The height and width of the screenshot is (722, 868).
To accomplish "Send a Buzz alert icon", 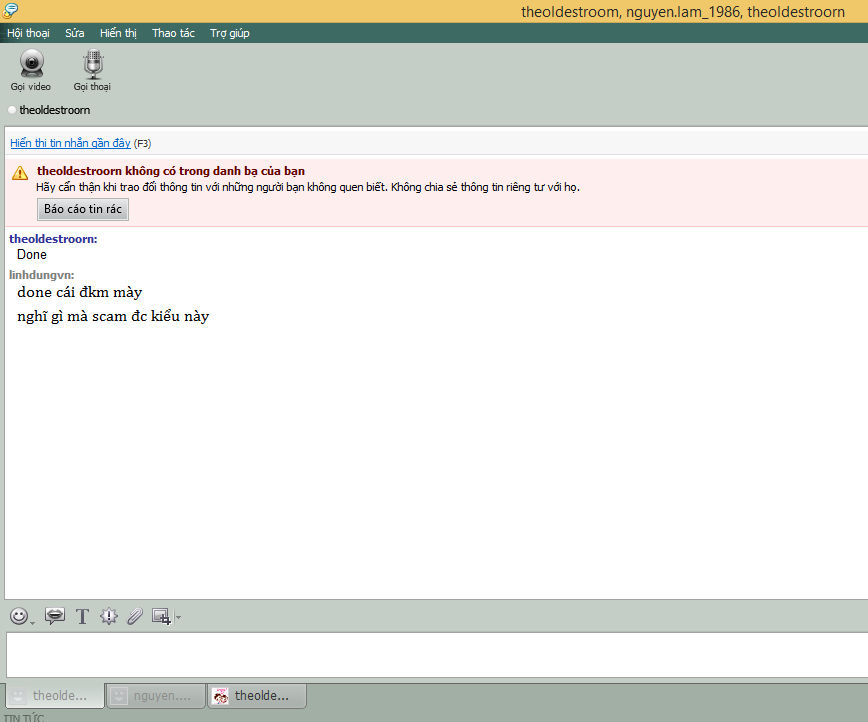I will [108, 616].
